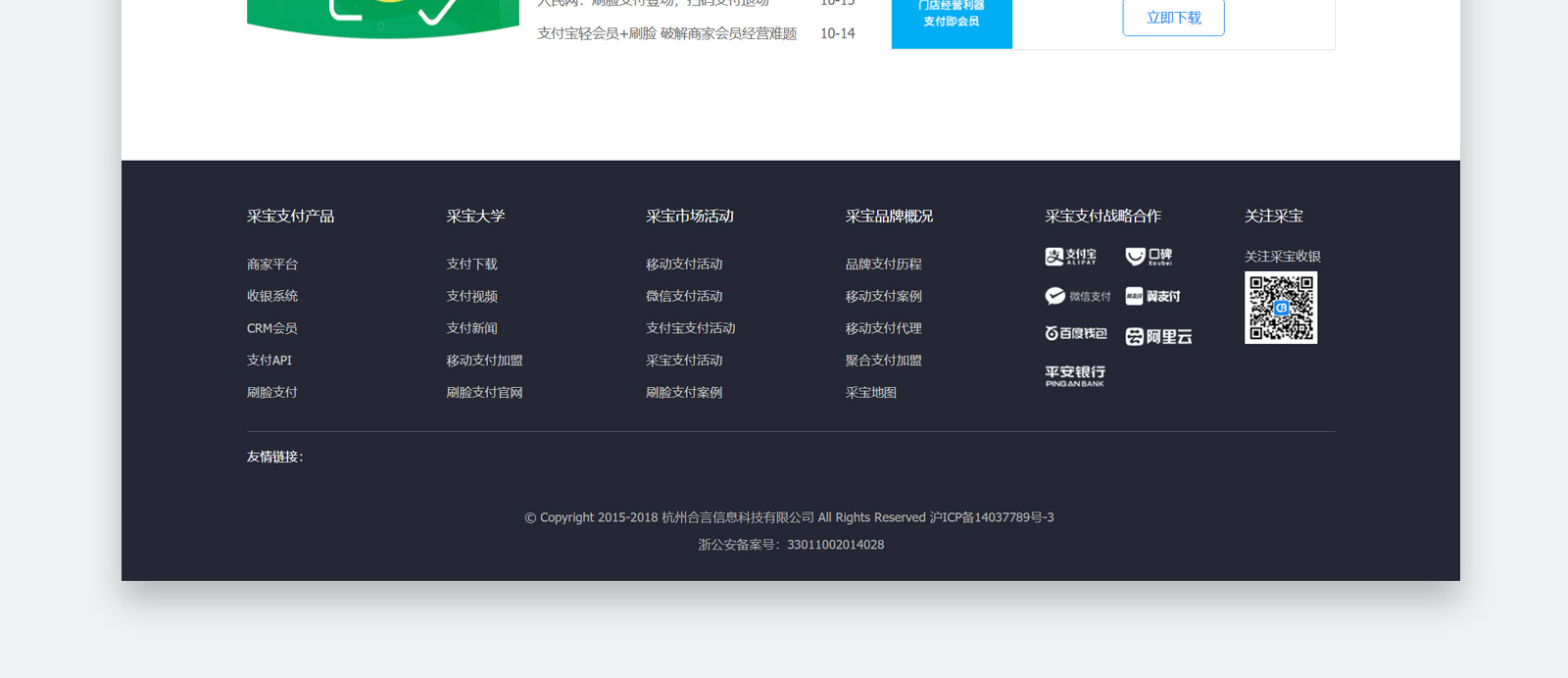This screenshot has width=1568, height=678.
Task: Click the 品牌支付历程 link
Action: point(883,265)
